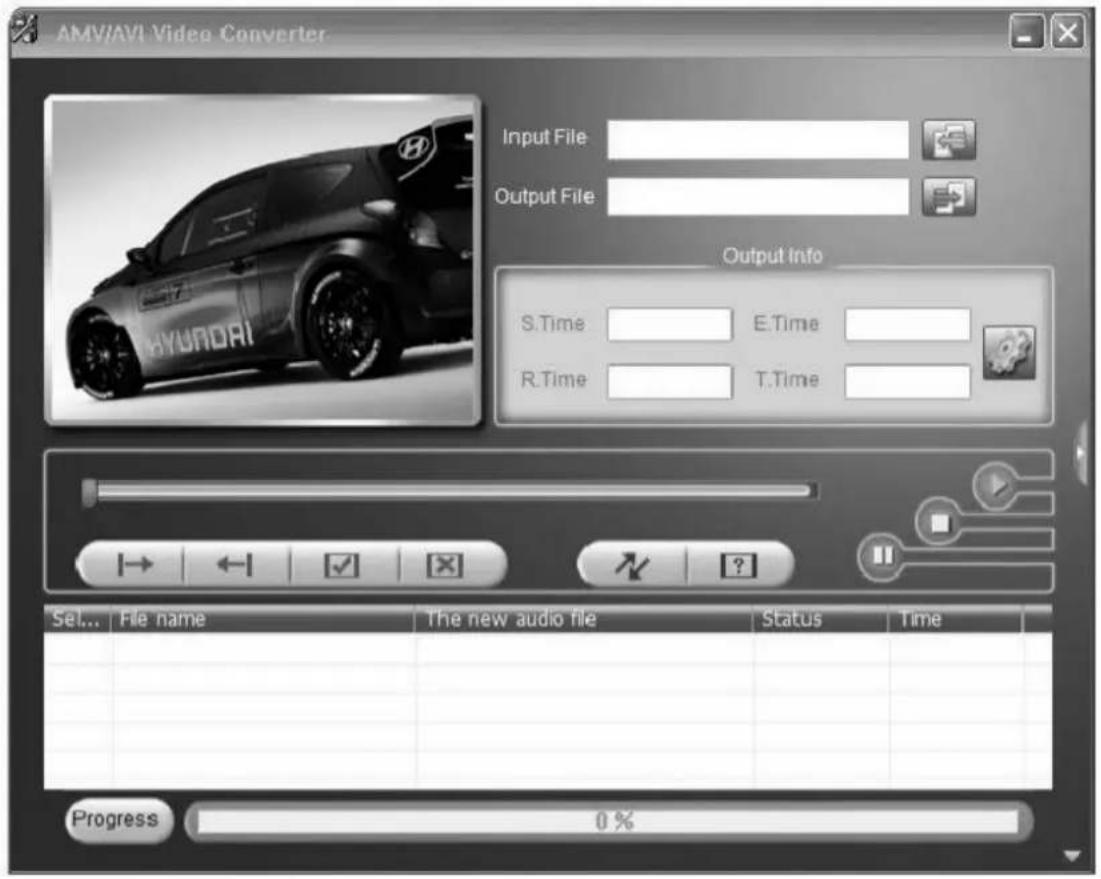This screenshot has width=1101, height=879.
Task: Click the Hyundai car preview thumbnail
Action: coord(263,261)
